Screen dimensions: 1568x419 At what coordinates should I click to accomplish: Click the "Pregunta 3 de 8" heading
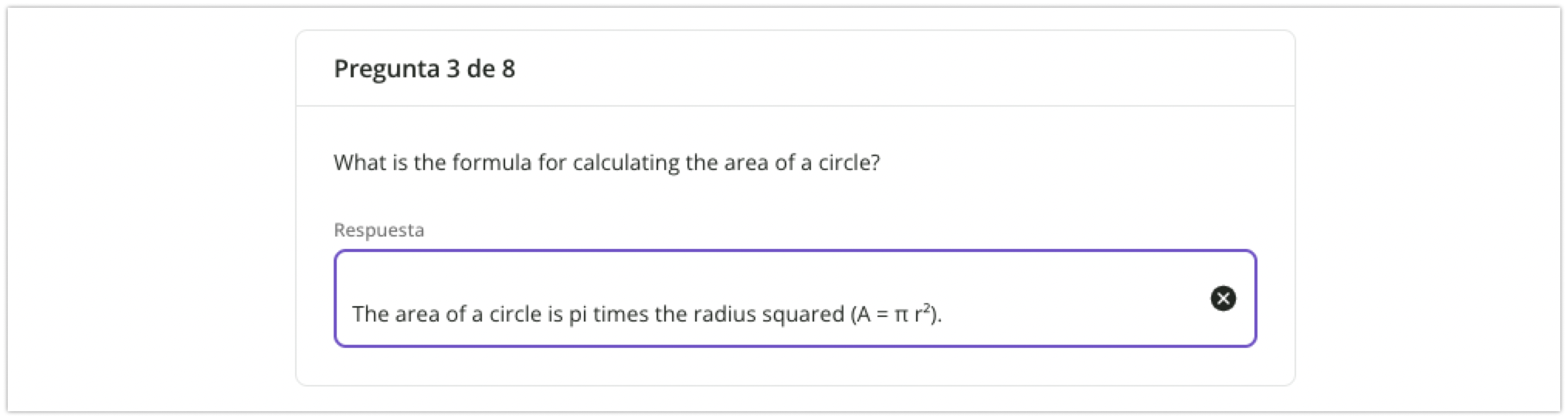tap(424, 69)
